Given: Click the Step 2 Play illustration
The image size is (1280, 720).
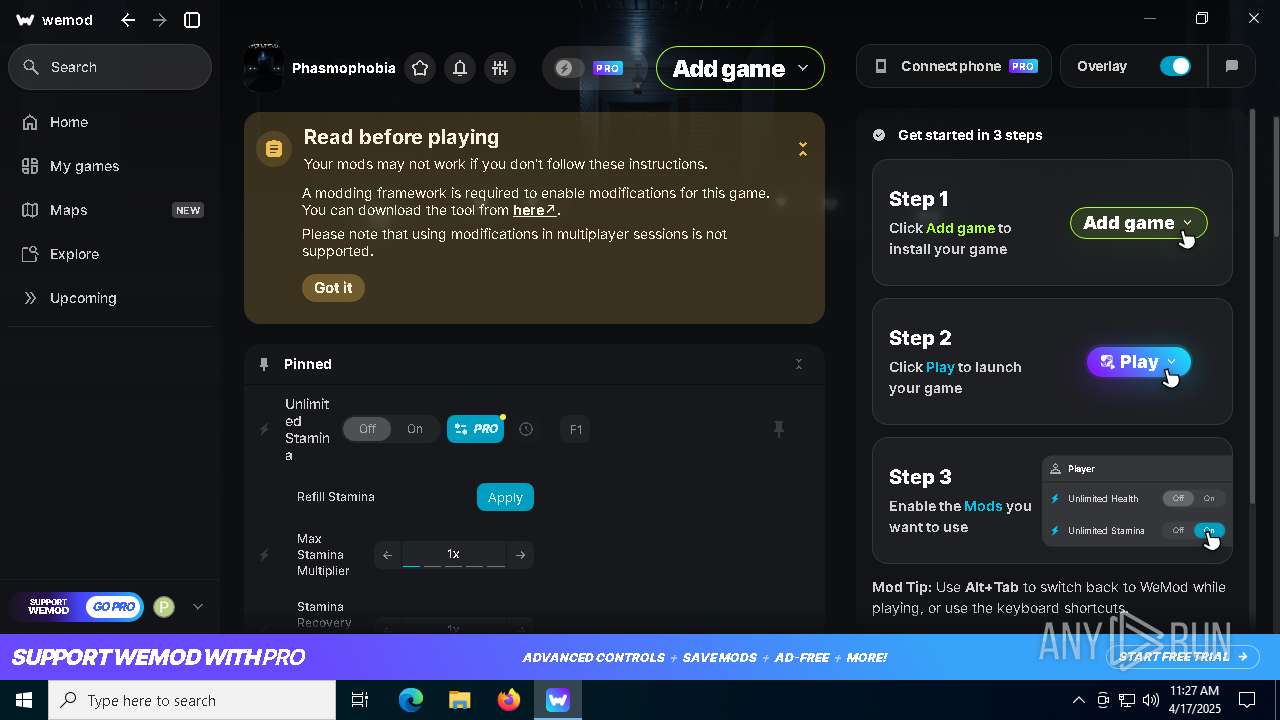Looking at the screenshot, I should pos(1139,362).
